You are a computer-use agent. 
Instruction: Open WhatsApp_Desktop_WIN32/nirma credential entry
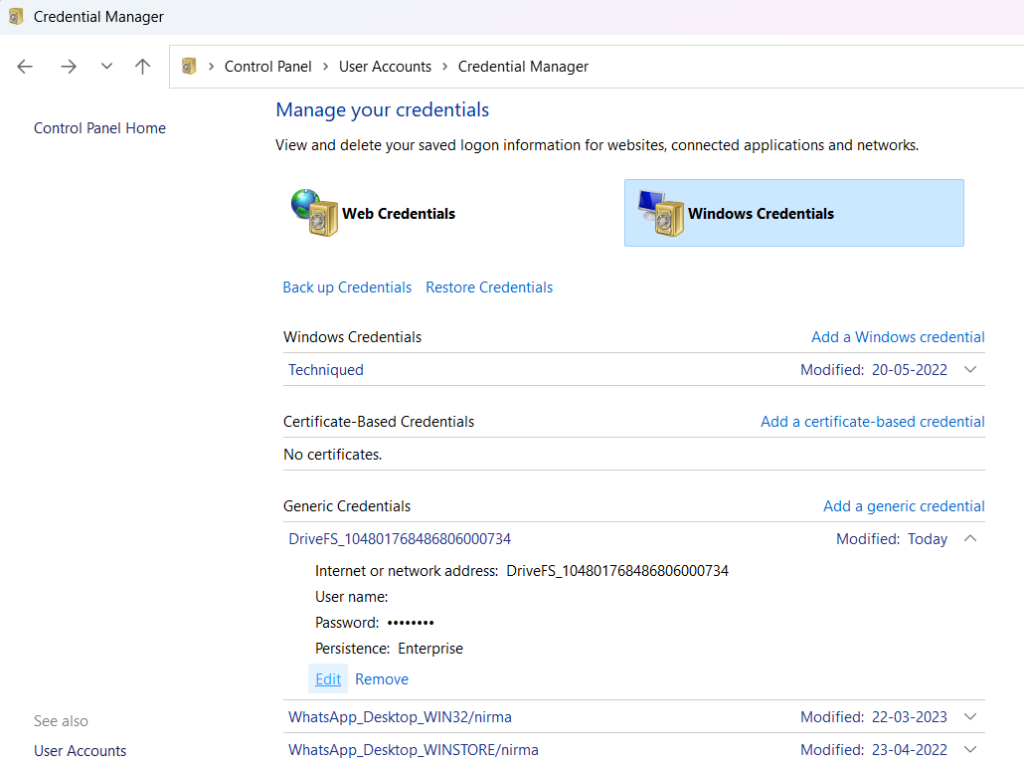(400, 717)
